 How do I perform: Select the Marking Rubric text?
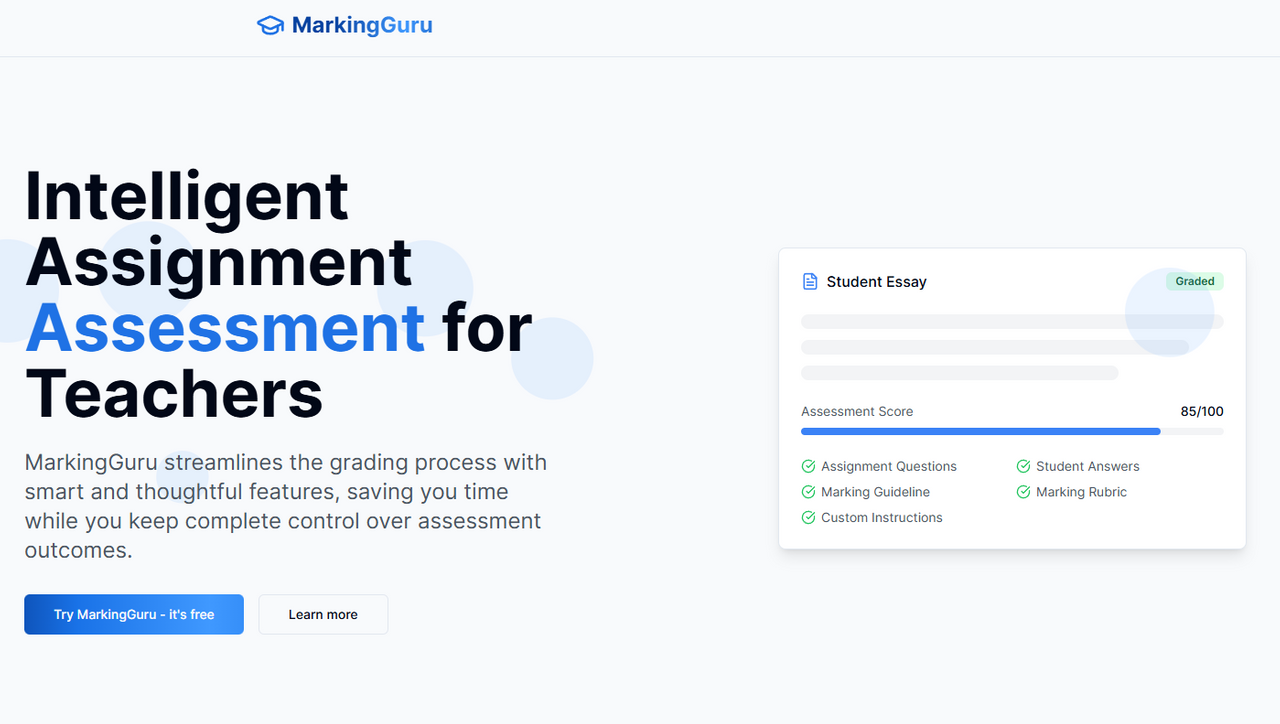point(1081,492)
